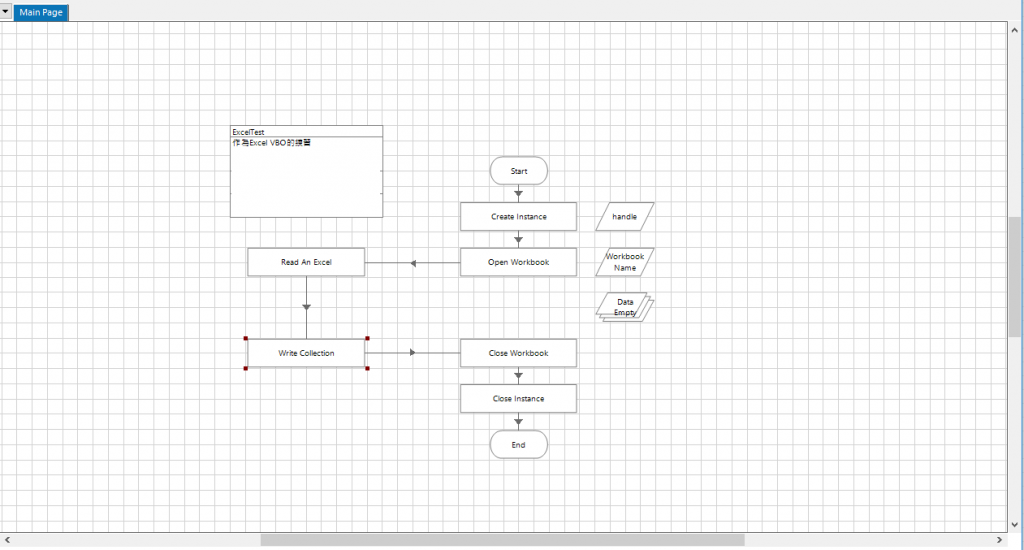Click the Excel VBO description text
Screen dimensions: 1024x550
[272, 143]
